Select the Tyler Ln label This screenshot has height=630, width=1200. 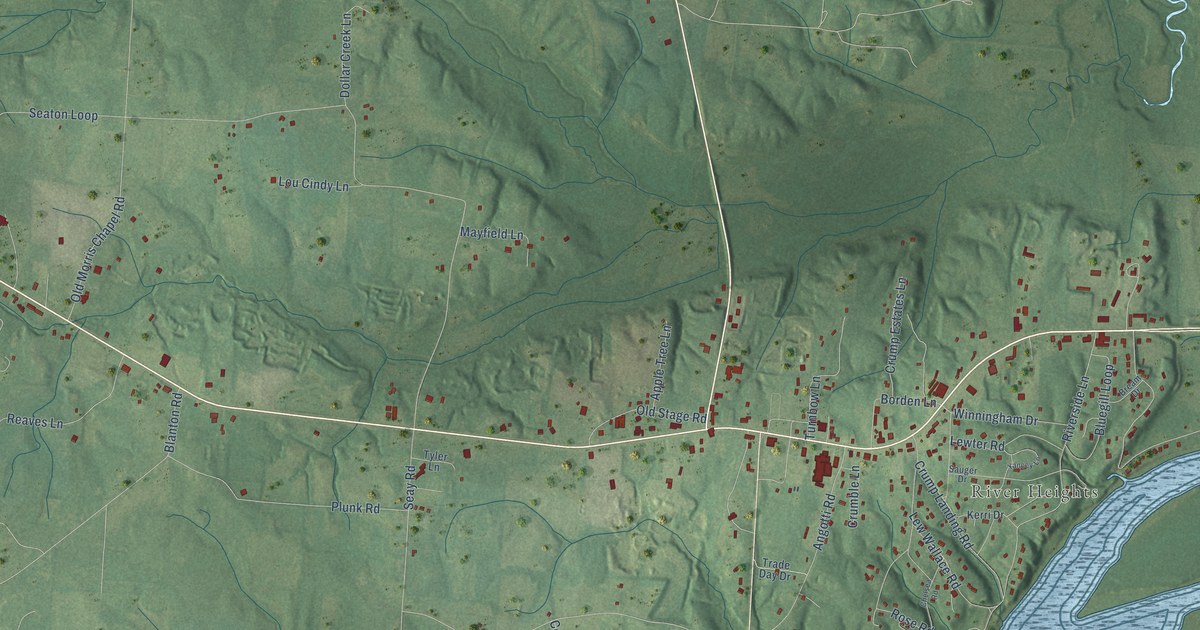[x=434, y=460]
